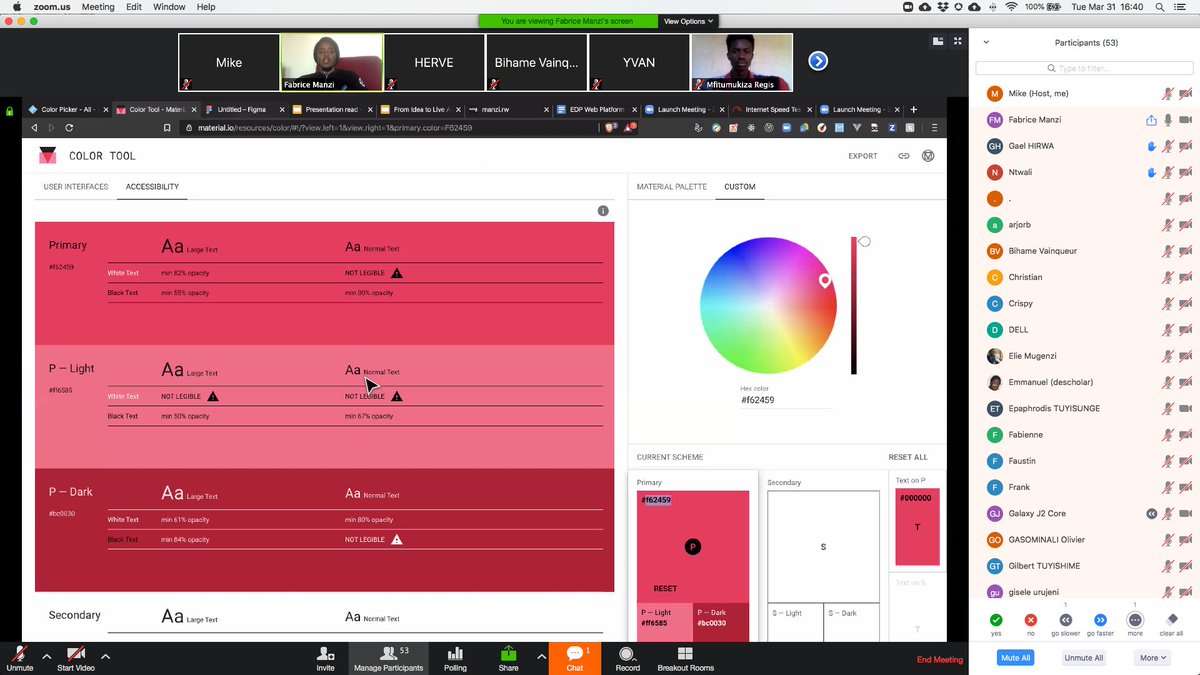1200x675 pixels.
Task: Lower Gael HIRWA's raised hand icon
Action: click(x=1151, y=146)
